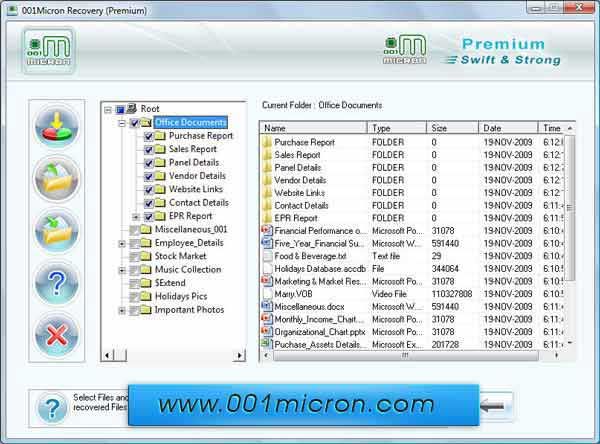Select $Extend folder in tree
This screenshot has height=444, width=600.
170,283
